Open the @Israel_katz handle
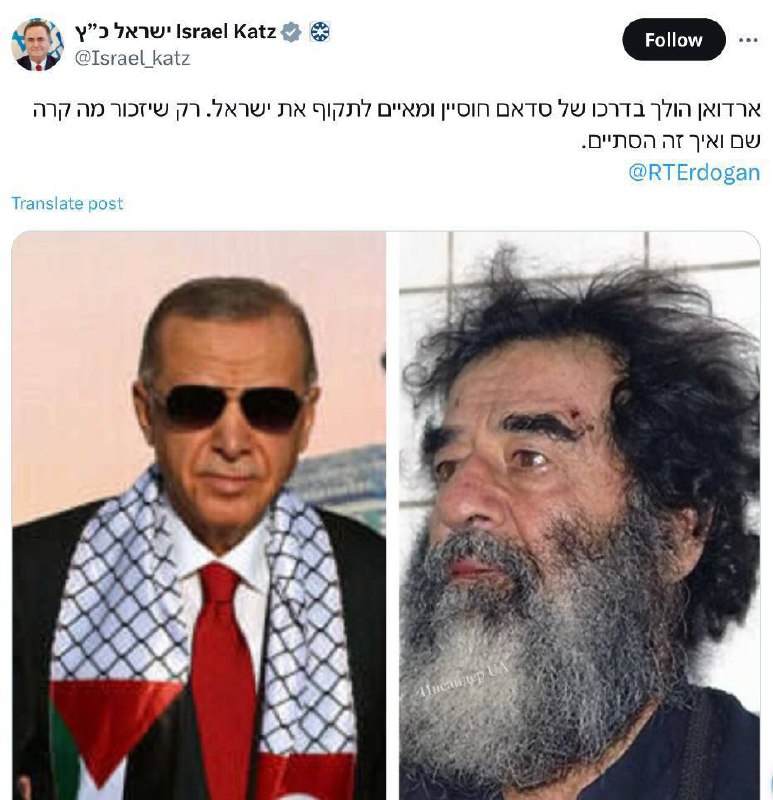773x800 pixels. (x=132, y=58)
